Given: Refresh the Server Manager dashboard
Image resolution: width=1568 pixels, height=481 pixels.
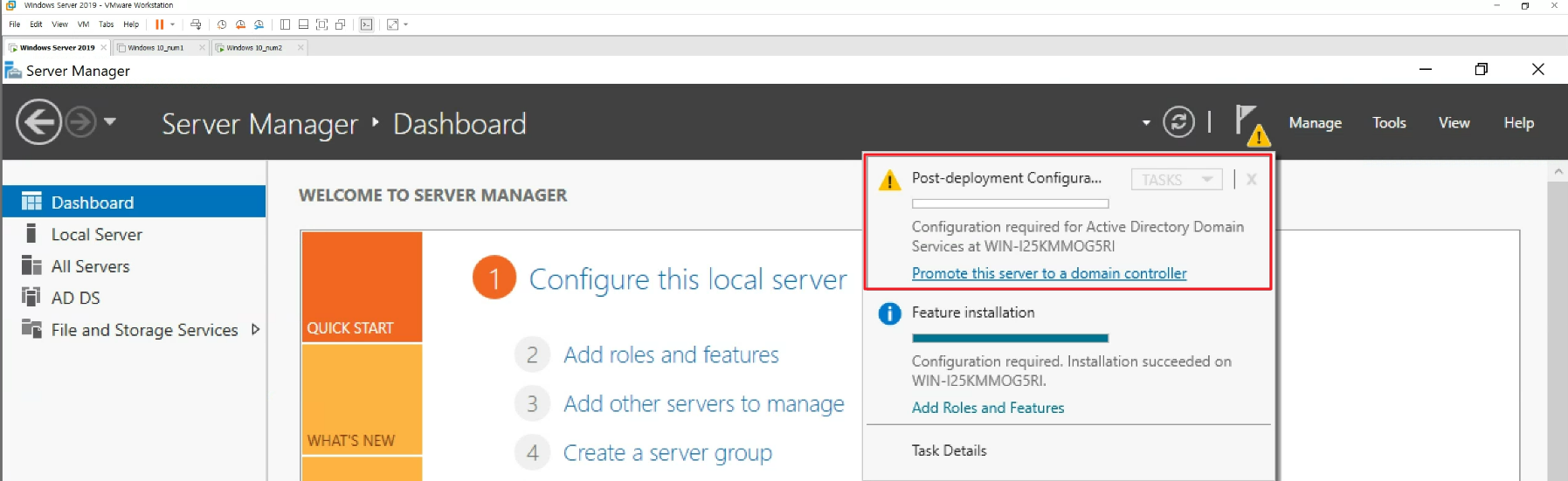Looking at the screenshot, I should click(x=1178, y=122).
